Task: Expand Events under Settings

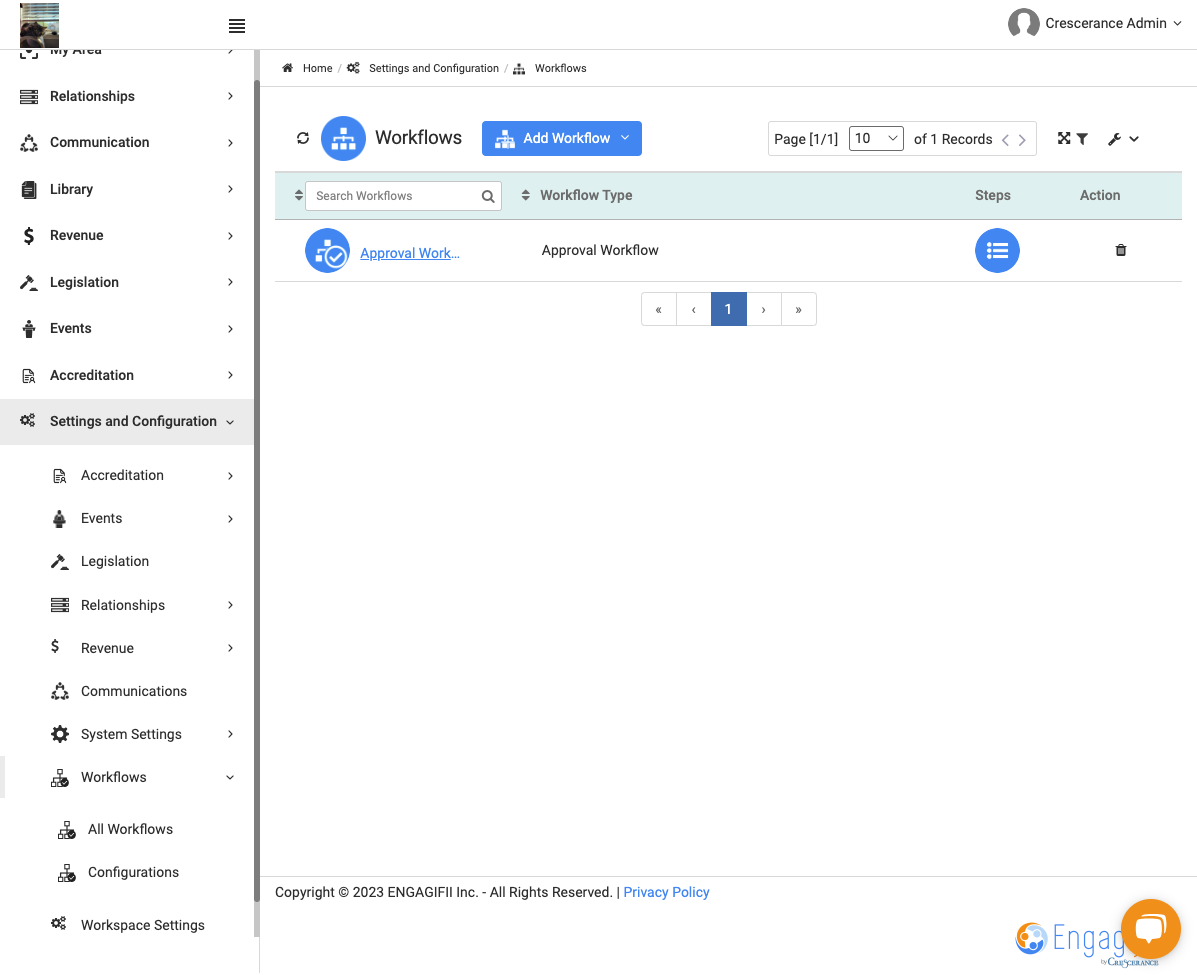Action: (x=142, y=518)
